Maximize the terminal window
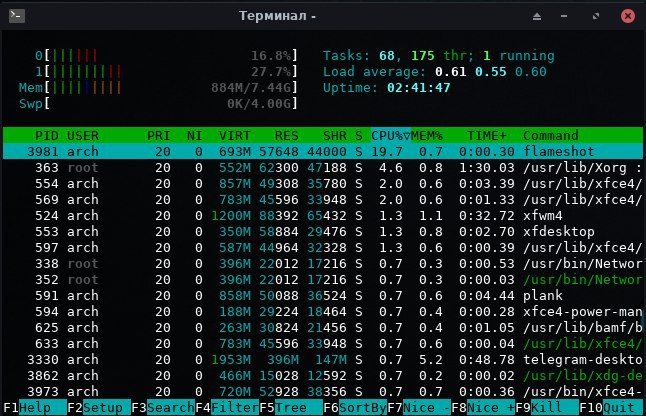This screenshot has width=646, height=416. tap(596, 16)
